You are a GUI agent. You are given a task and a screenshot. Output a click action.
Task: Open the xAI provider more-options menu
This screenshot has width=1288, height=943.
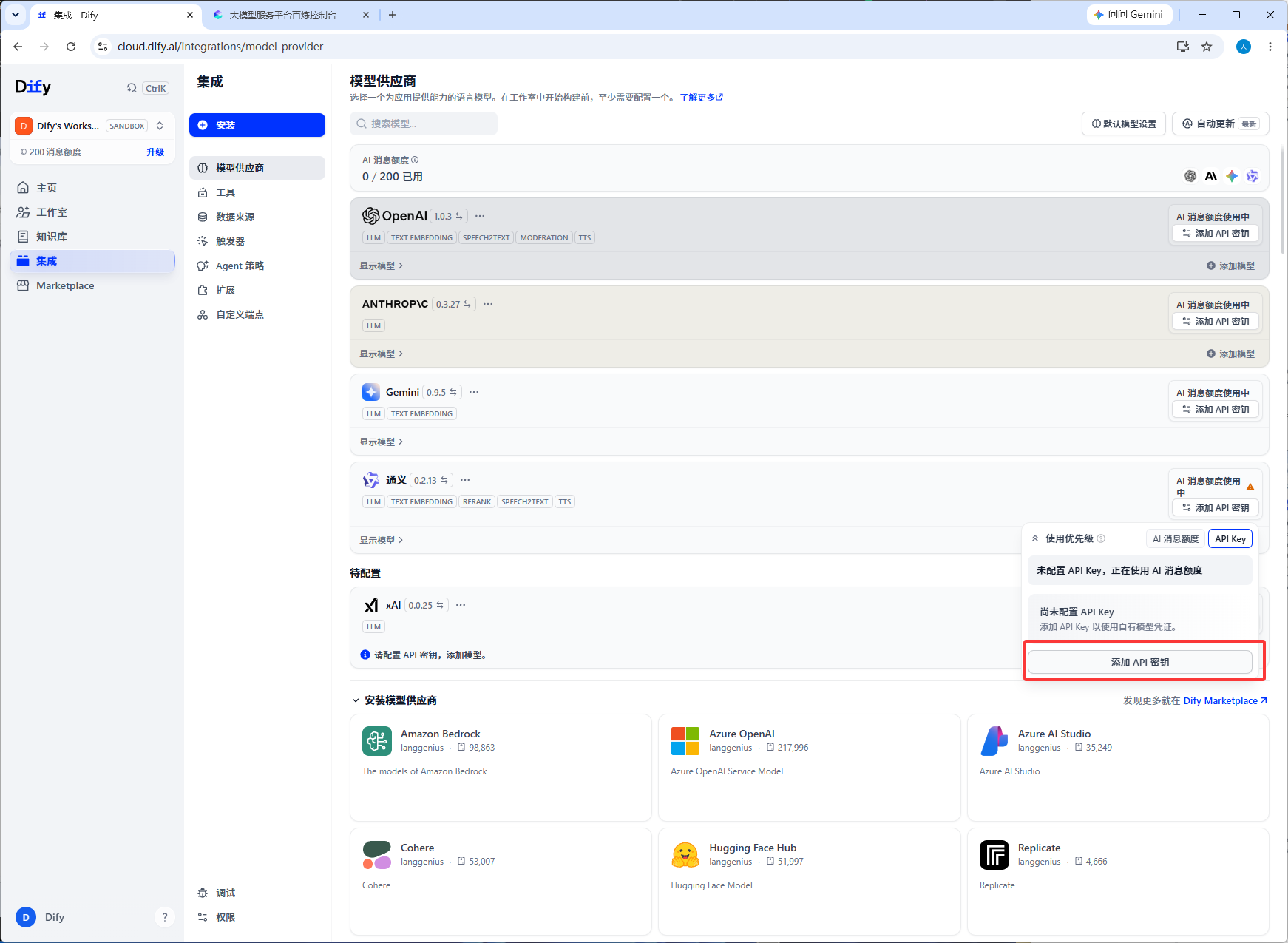pos(461,605)
